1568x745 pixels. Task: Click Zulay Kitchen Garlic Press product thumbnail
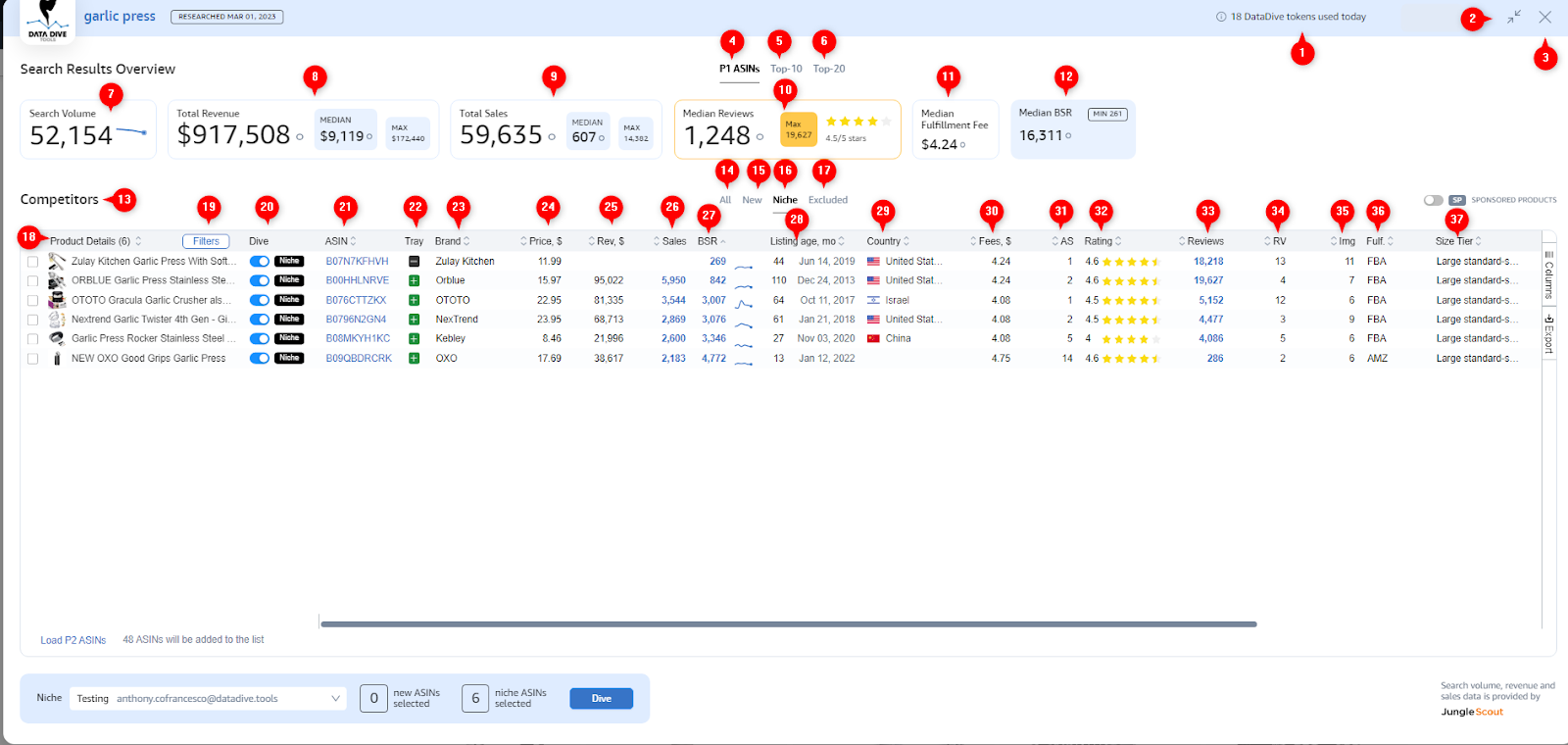click(x=57, y=261)
